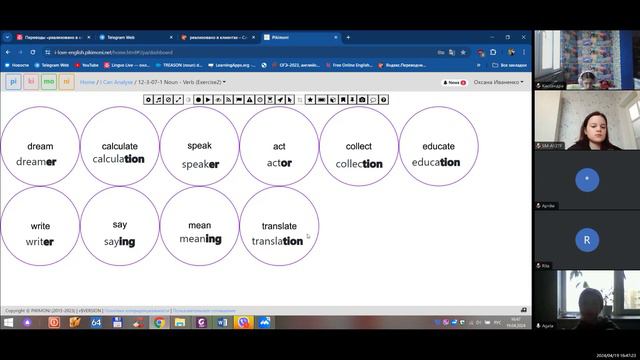The width and height of the screenshot is (640, 360).
Task: Click the cube dice toolbar icon
Action: click(333, 100)
